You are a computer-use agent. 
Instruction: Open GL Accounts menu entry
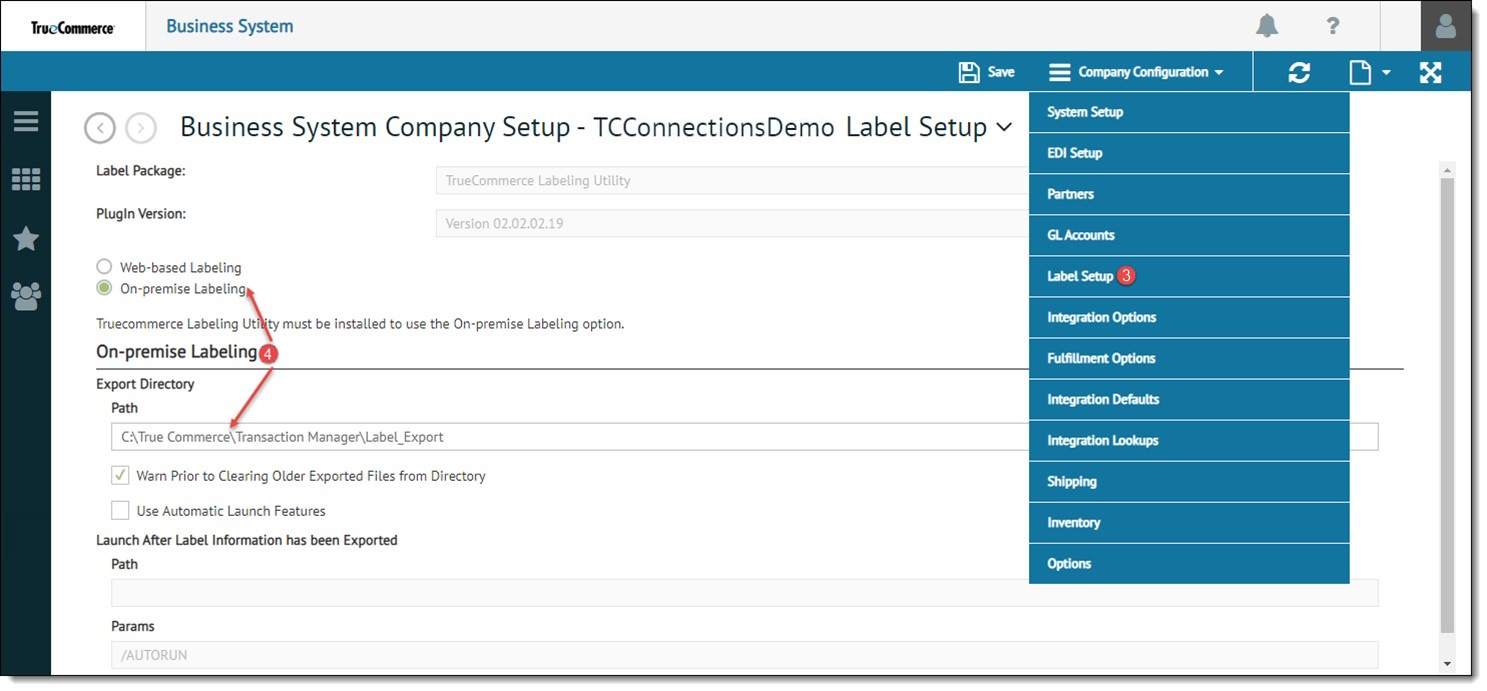pos(1189,235)
